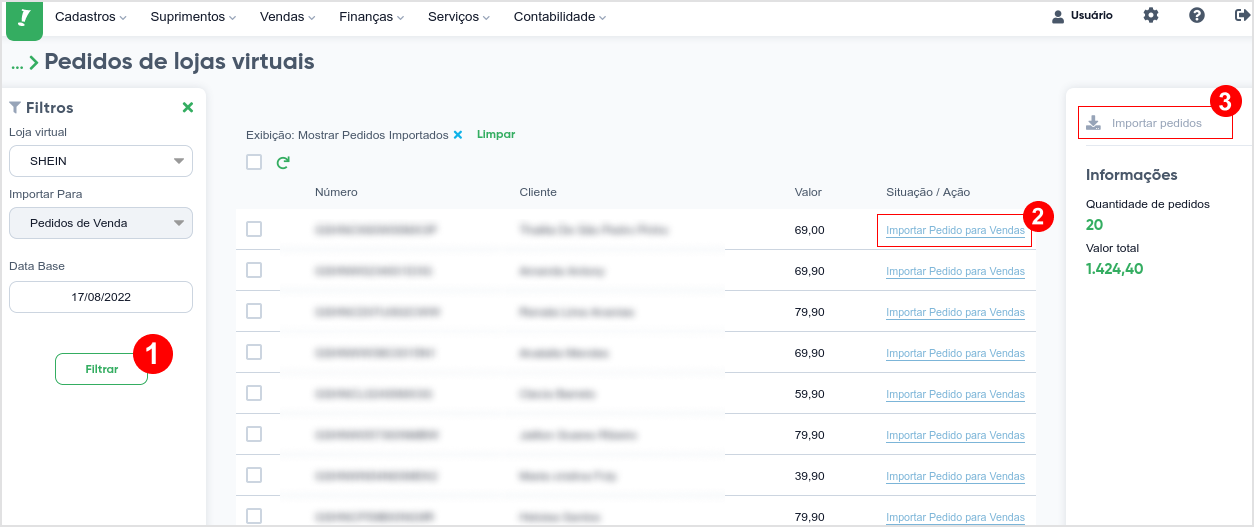Close the Filtros panel with green X

tap(188, 108)
